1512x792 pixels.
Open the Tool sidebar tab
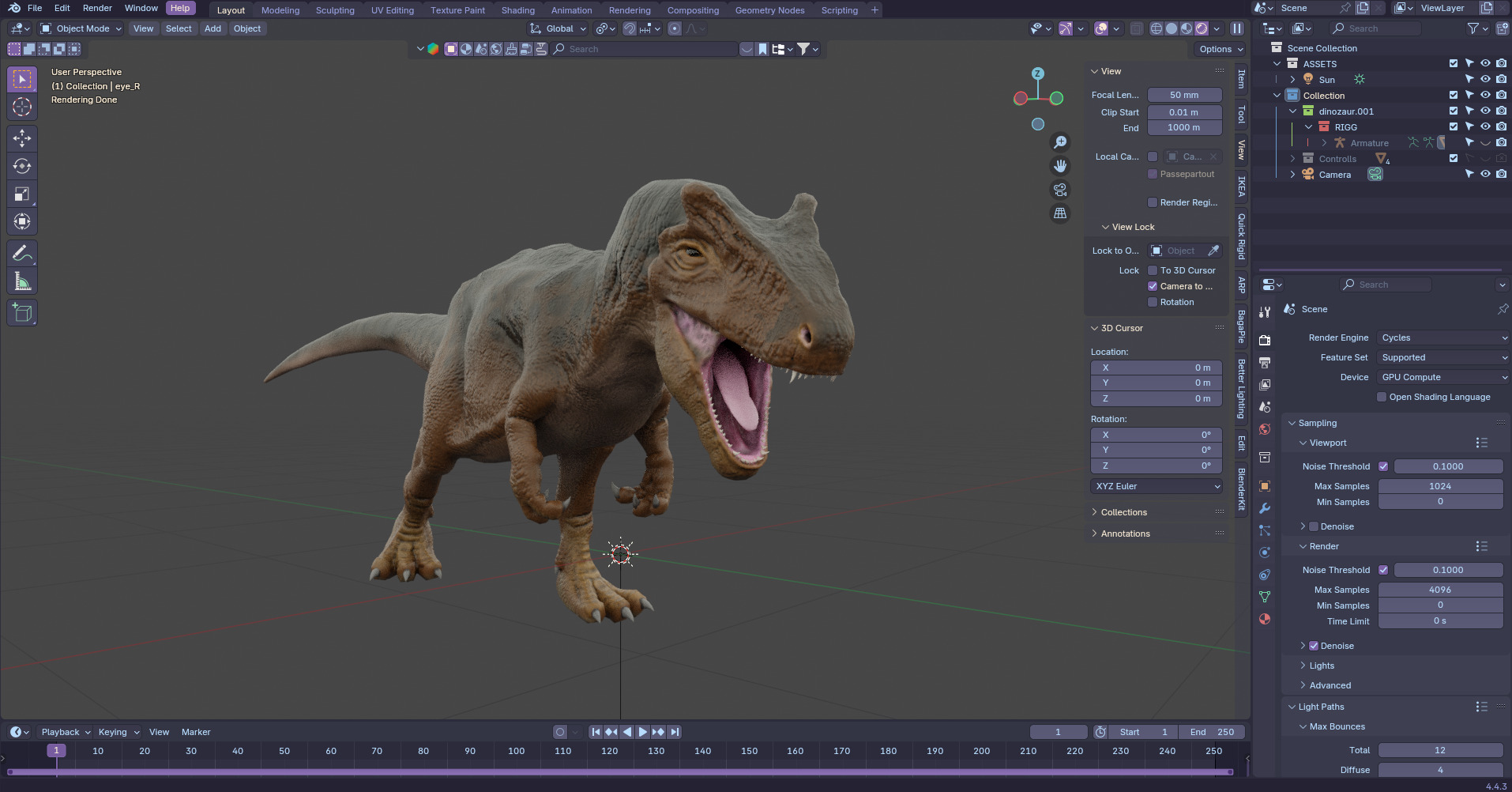pos(1241,115)
